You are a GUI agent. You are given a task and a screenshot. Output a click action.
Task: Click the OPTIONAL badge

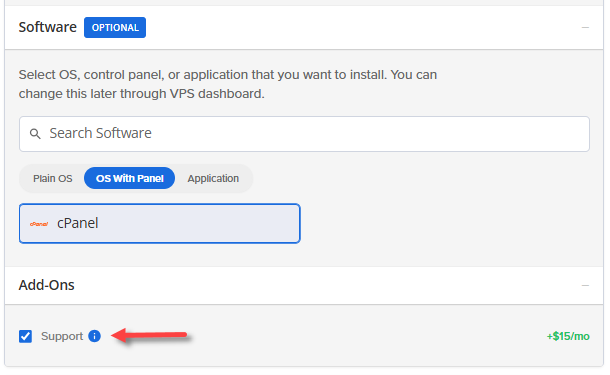(115, 28)
